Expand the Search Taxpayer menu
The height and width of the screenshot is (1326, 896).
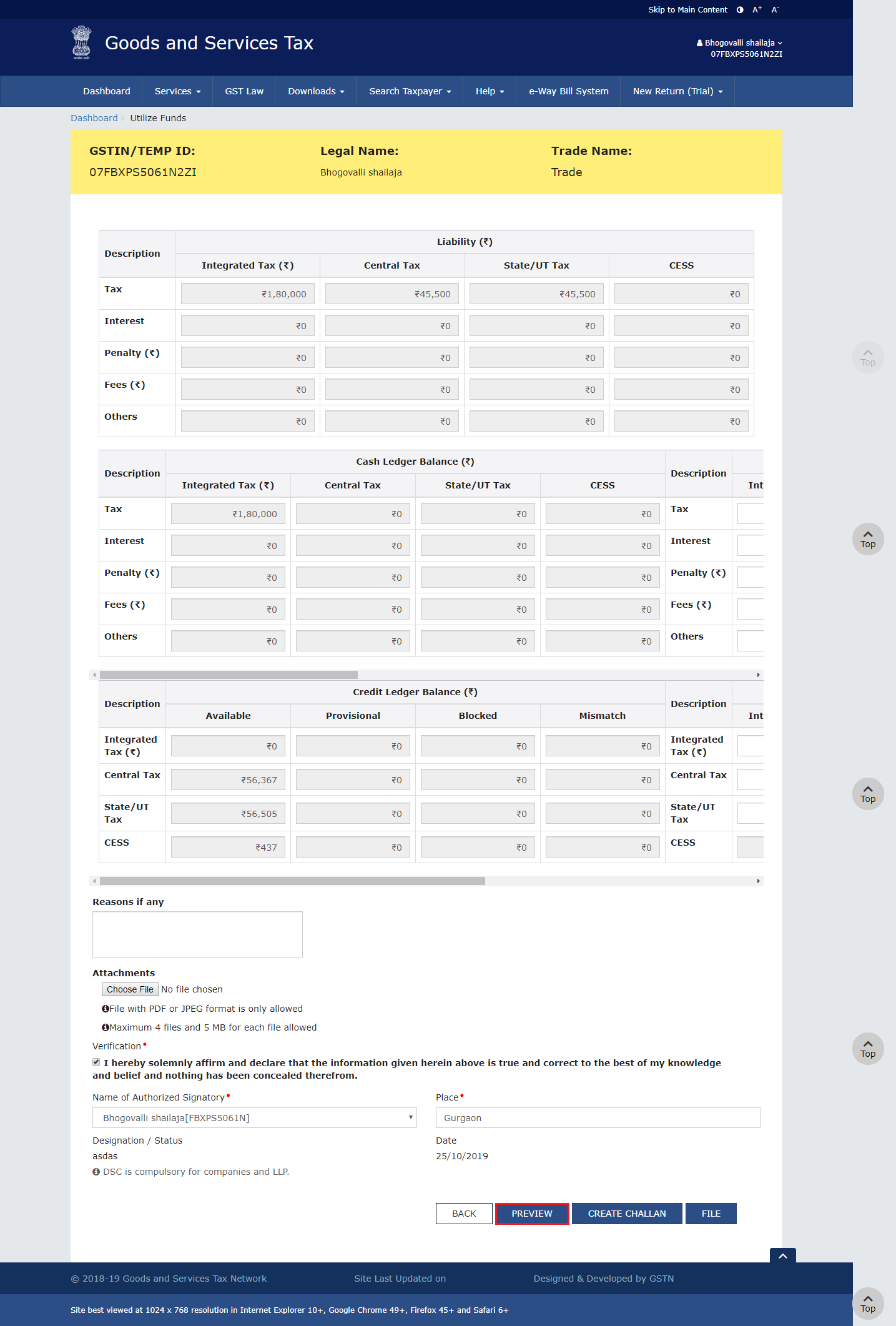pos(410,91)
